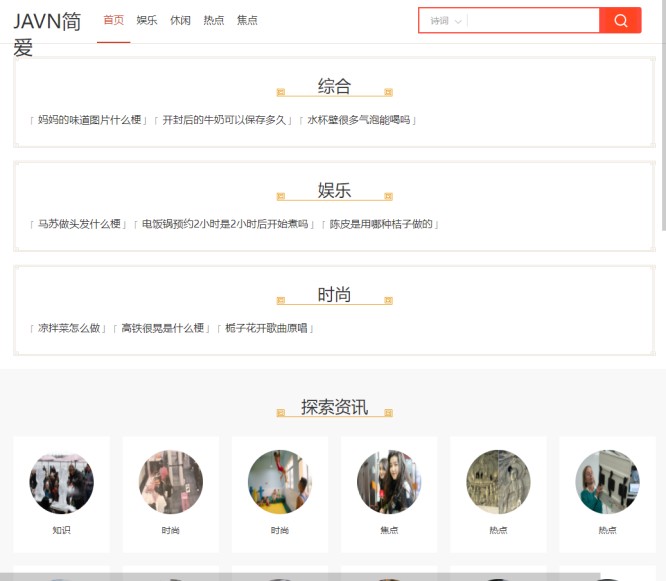Expand the 诗词 search category dropdown

point(445,21)
